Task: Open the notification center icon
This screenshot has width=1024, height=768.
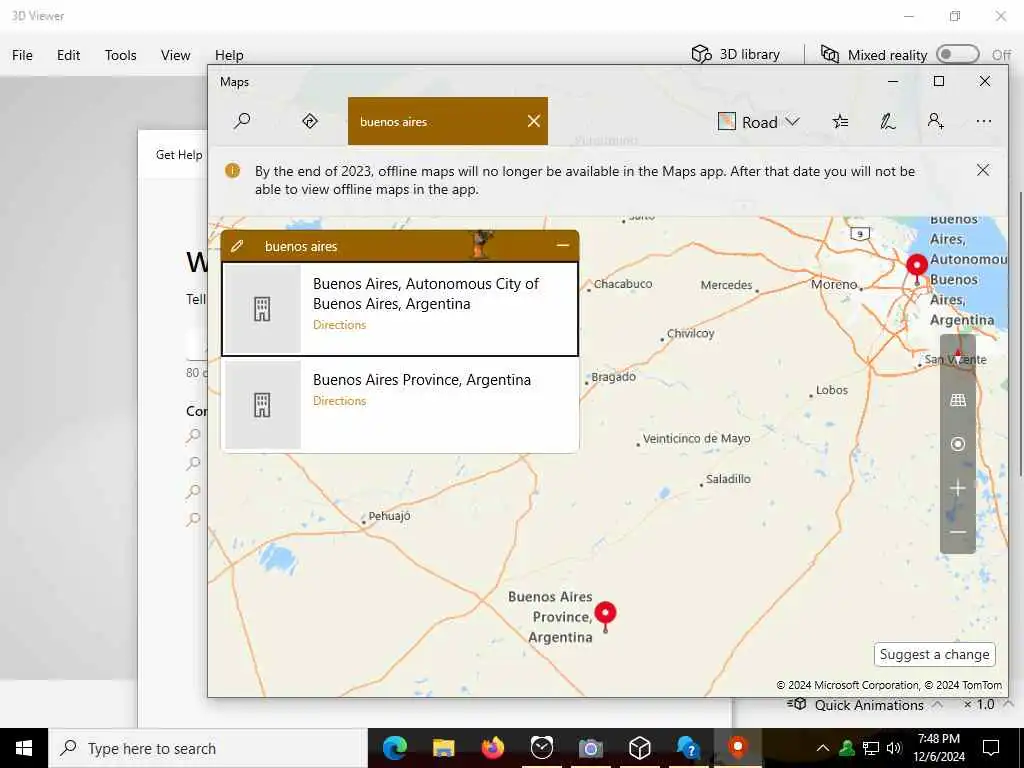Action: tap(991, 748)
